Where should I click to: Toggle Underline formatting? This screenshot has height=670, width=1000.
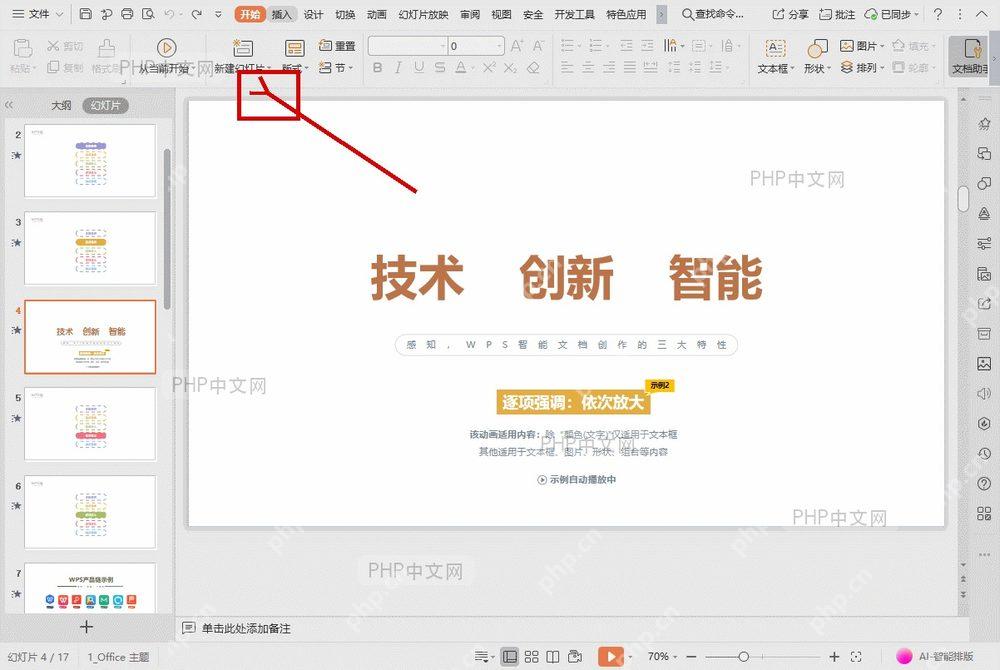419,67
